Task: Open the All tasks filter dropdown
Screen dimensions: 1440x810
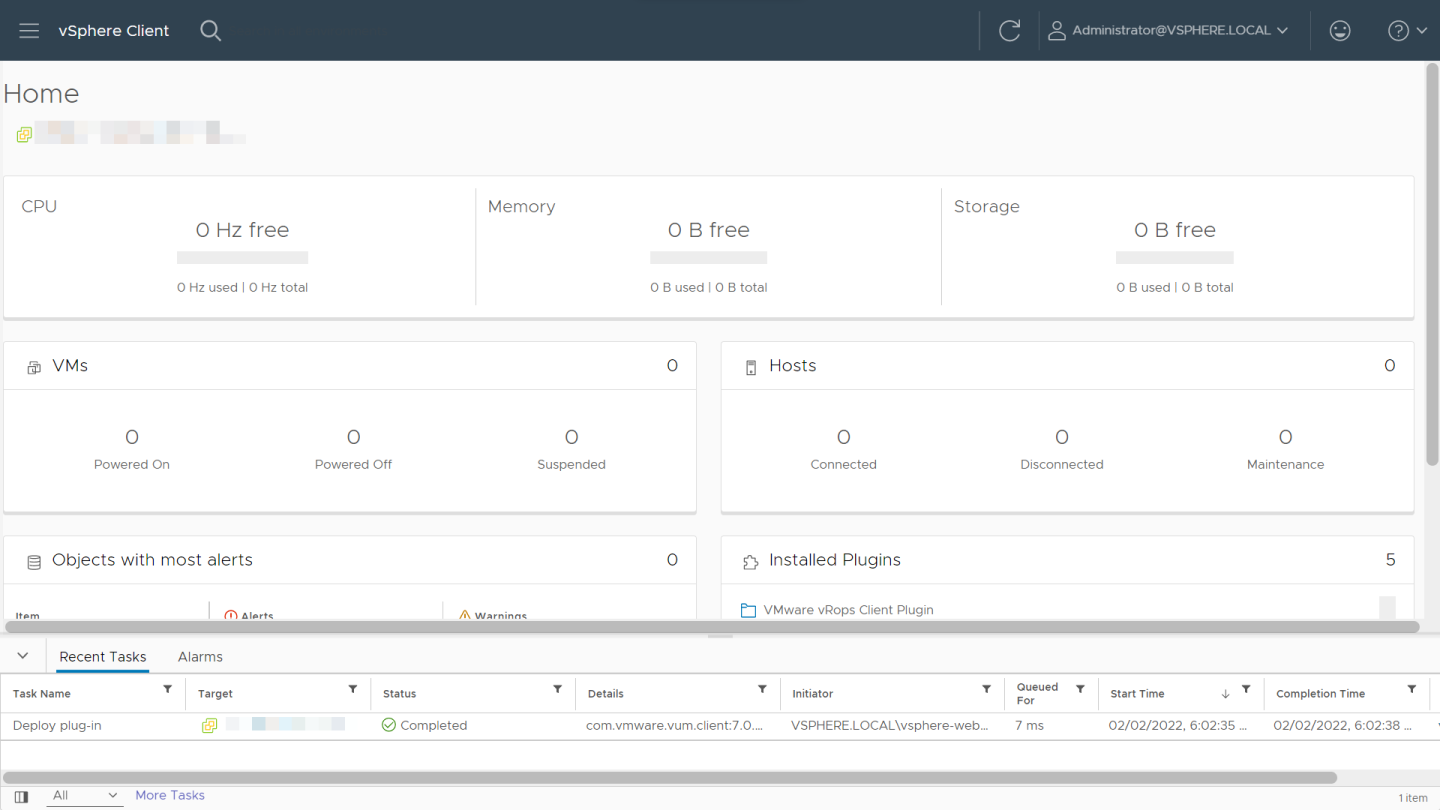Action: [85, 796]
